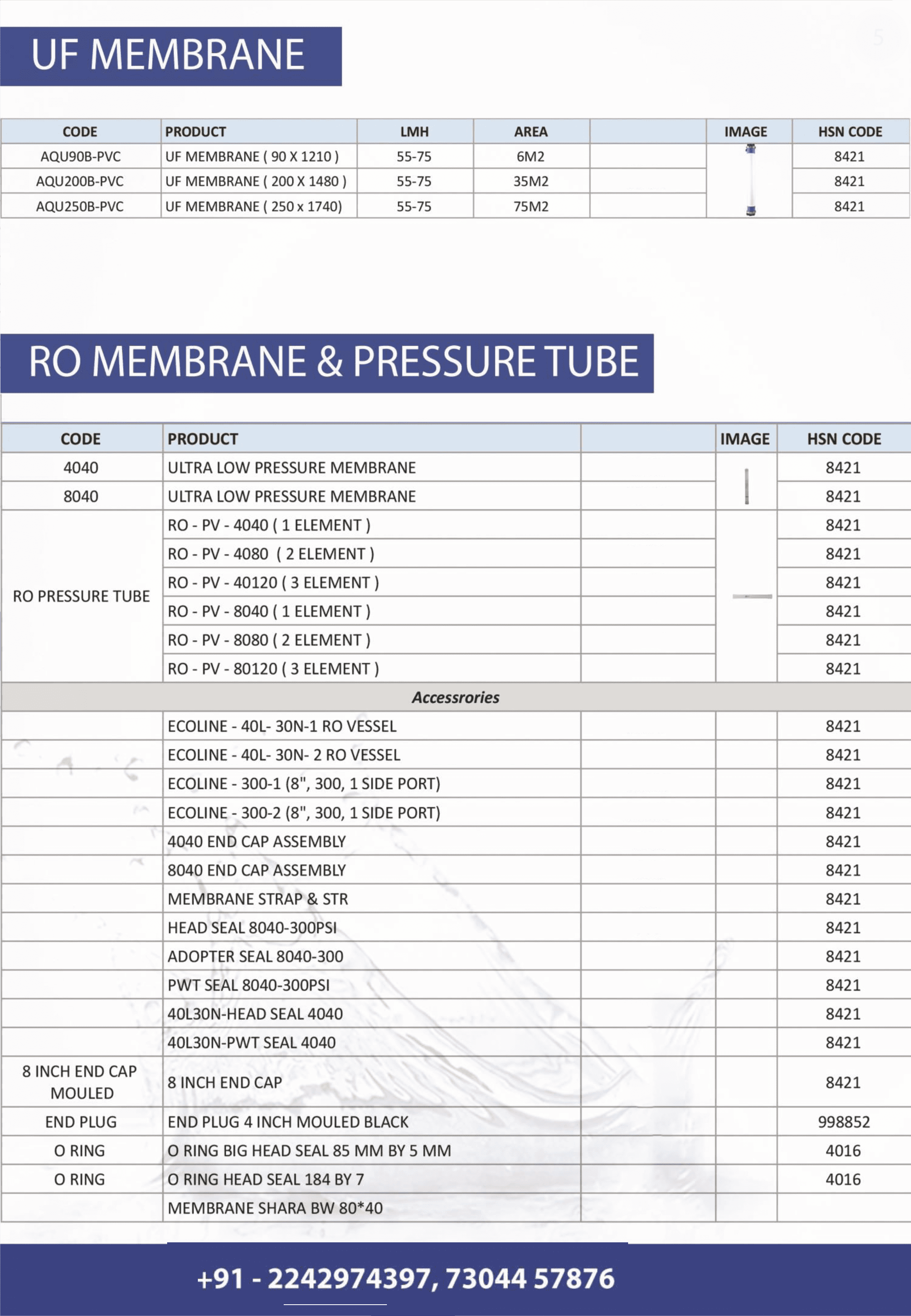
Task: Click the RO PRESSURE TUBE merged cell
Action: coord(81,596)
